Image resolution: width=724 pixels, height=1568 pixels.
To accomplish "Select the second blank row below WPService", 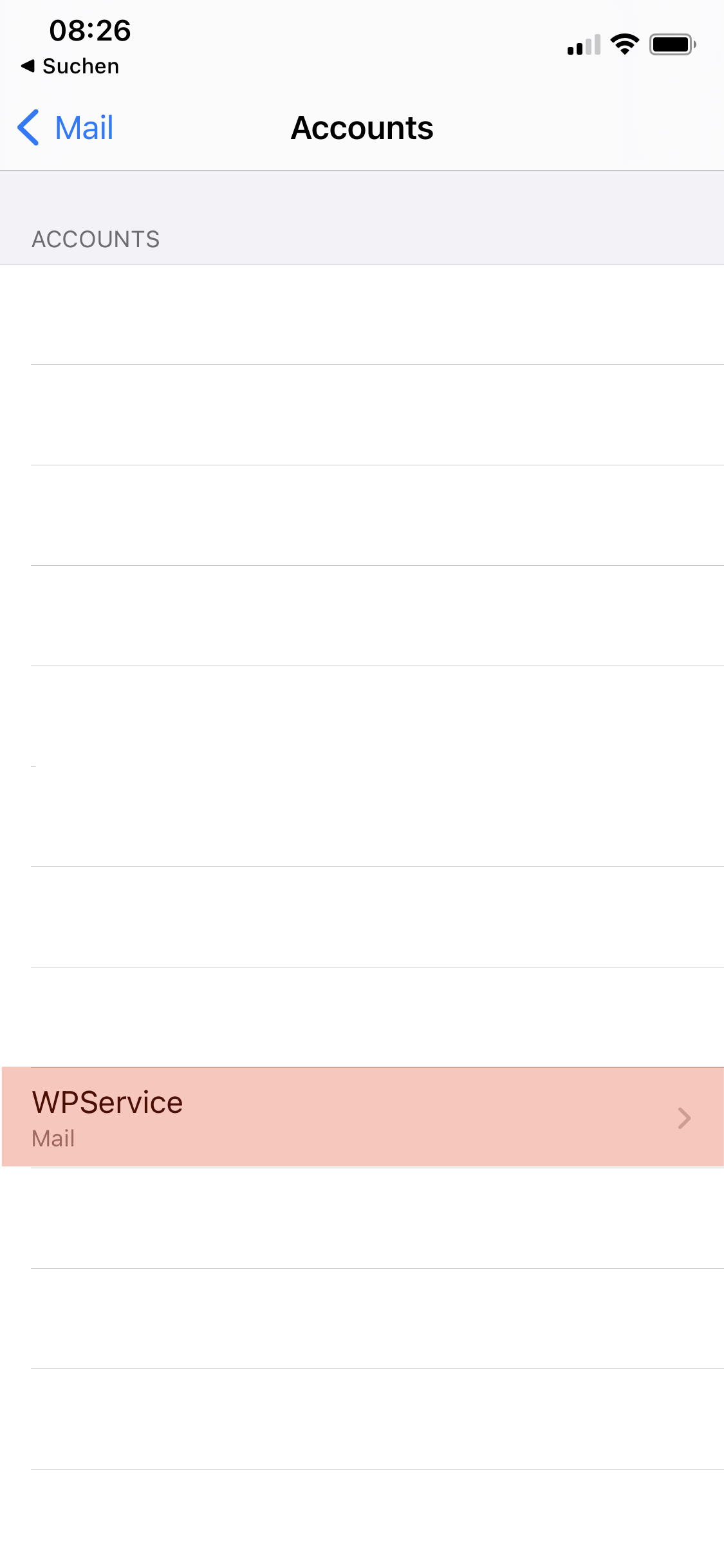I will pos(362,1318).
